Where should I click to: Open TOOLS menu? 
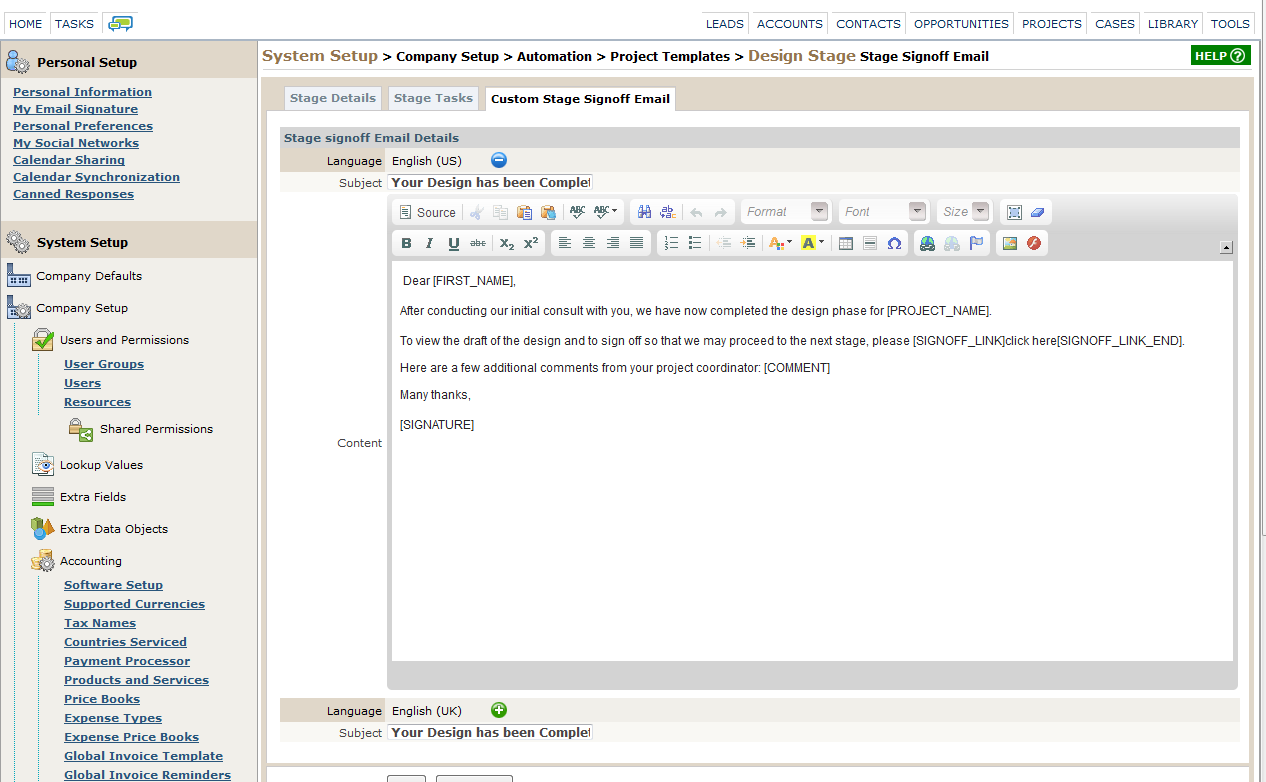[x=1230, y=23]
